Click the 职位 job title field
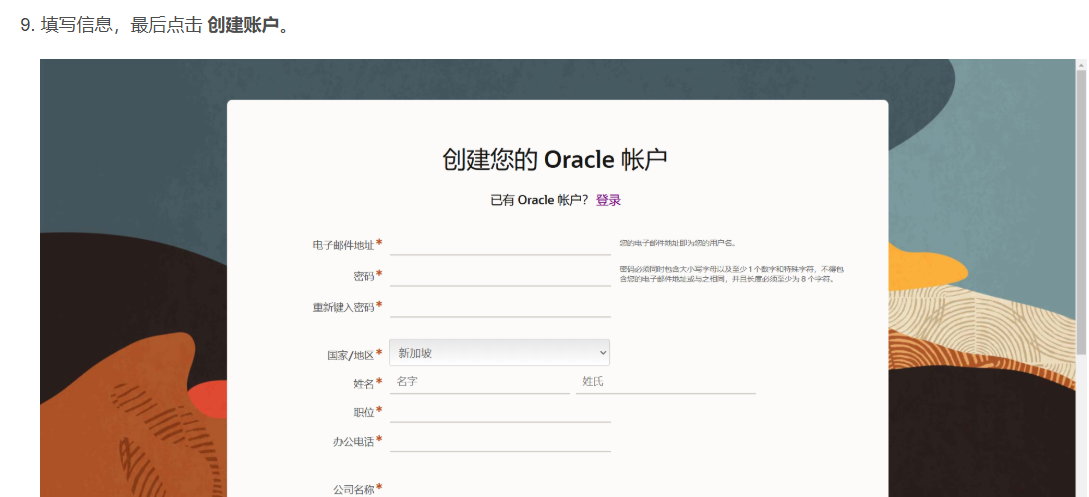1089x497 pixels. [500, 412]
